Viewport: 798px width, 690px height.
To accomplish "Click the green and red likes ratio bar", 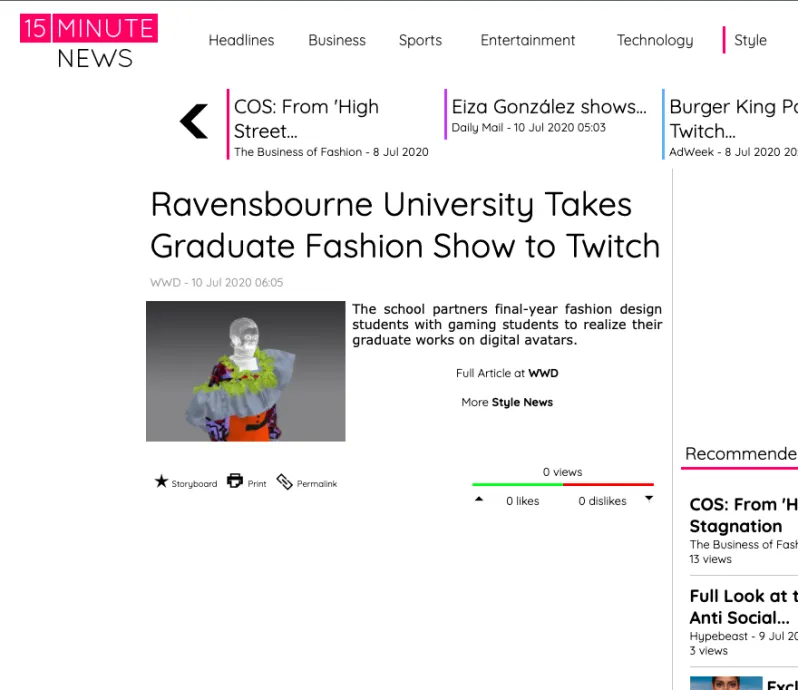I will point(563,485).
